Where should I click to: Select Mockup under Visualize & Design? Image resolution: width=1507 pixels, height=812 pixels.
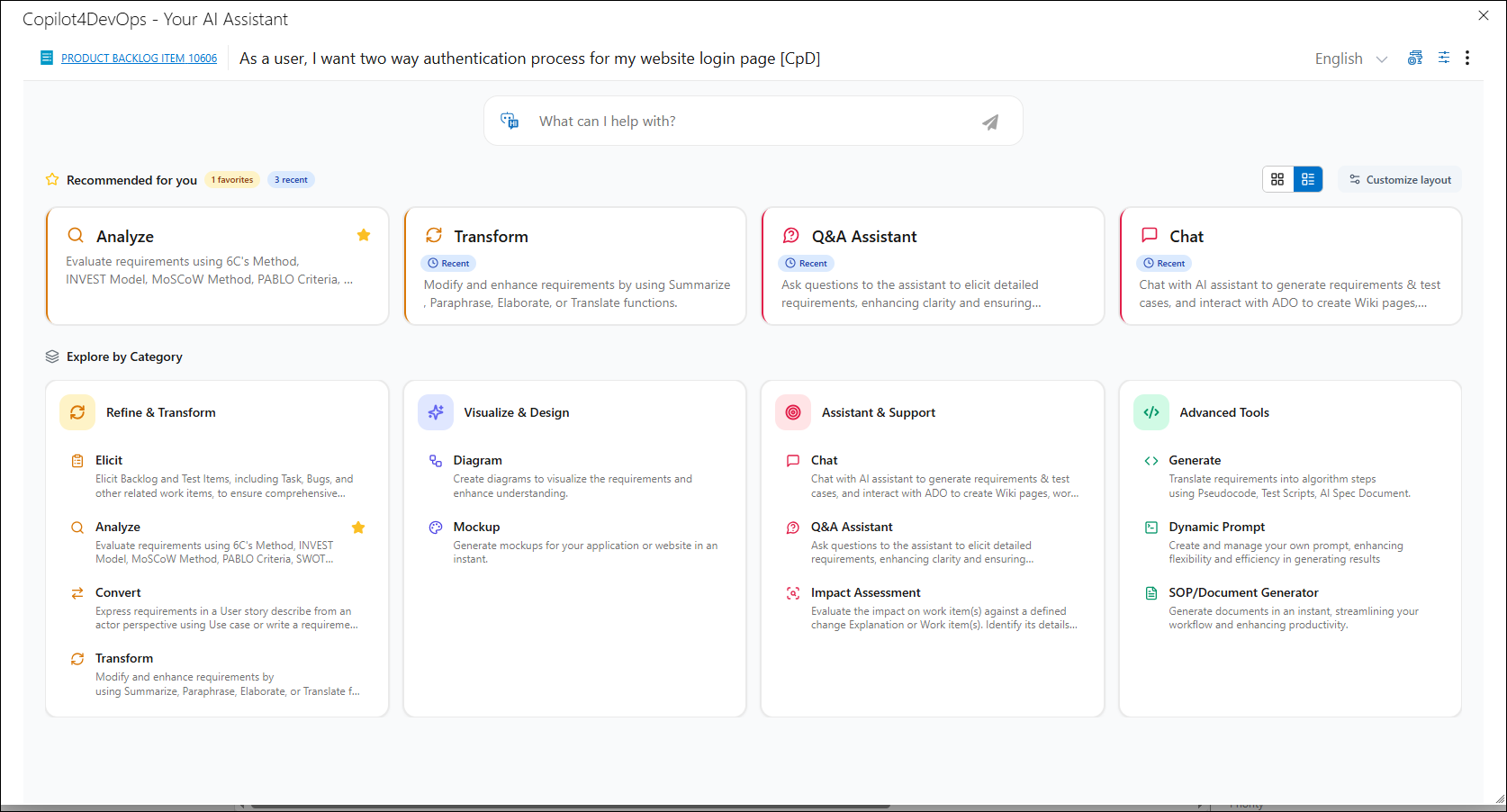[x=476, y=527]
